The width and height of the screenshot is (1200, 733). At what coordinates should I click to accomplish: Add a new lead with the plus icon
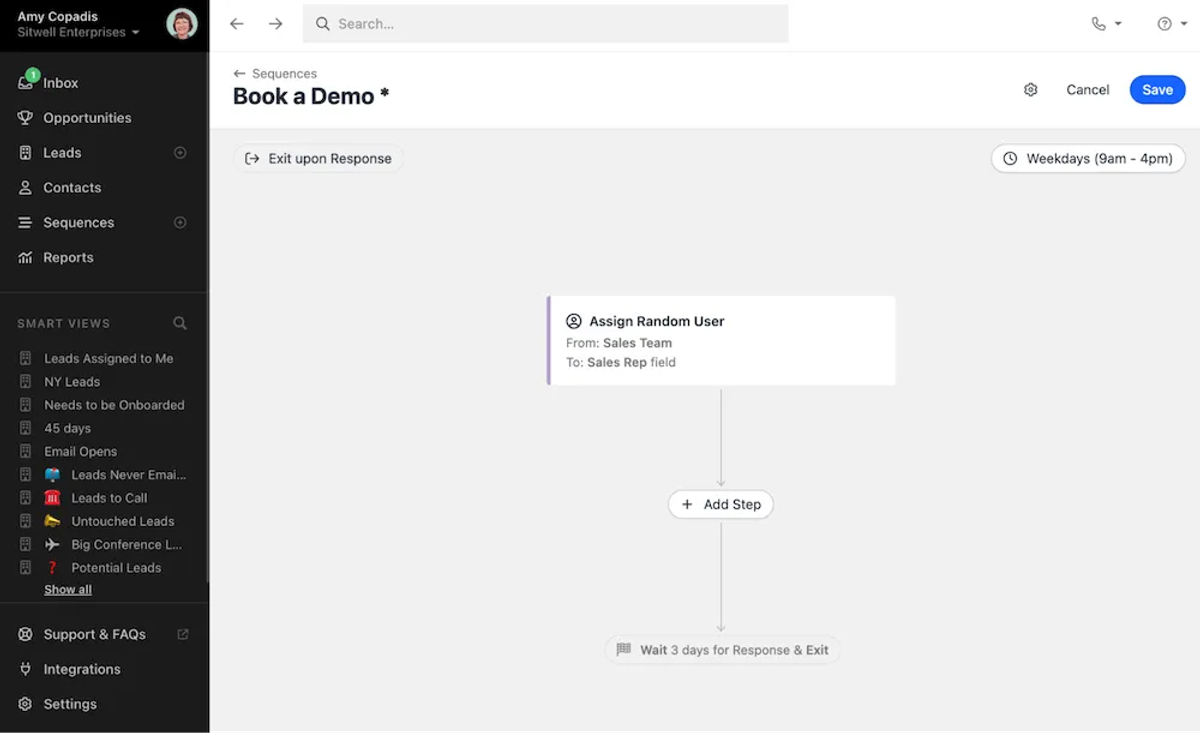[180, 153]
